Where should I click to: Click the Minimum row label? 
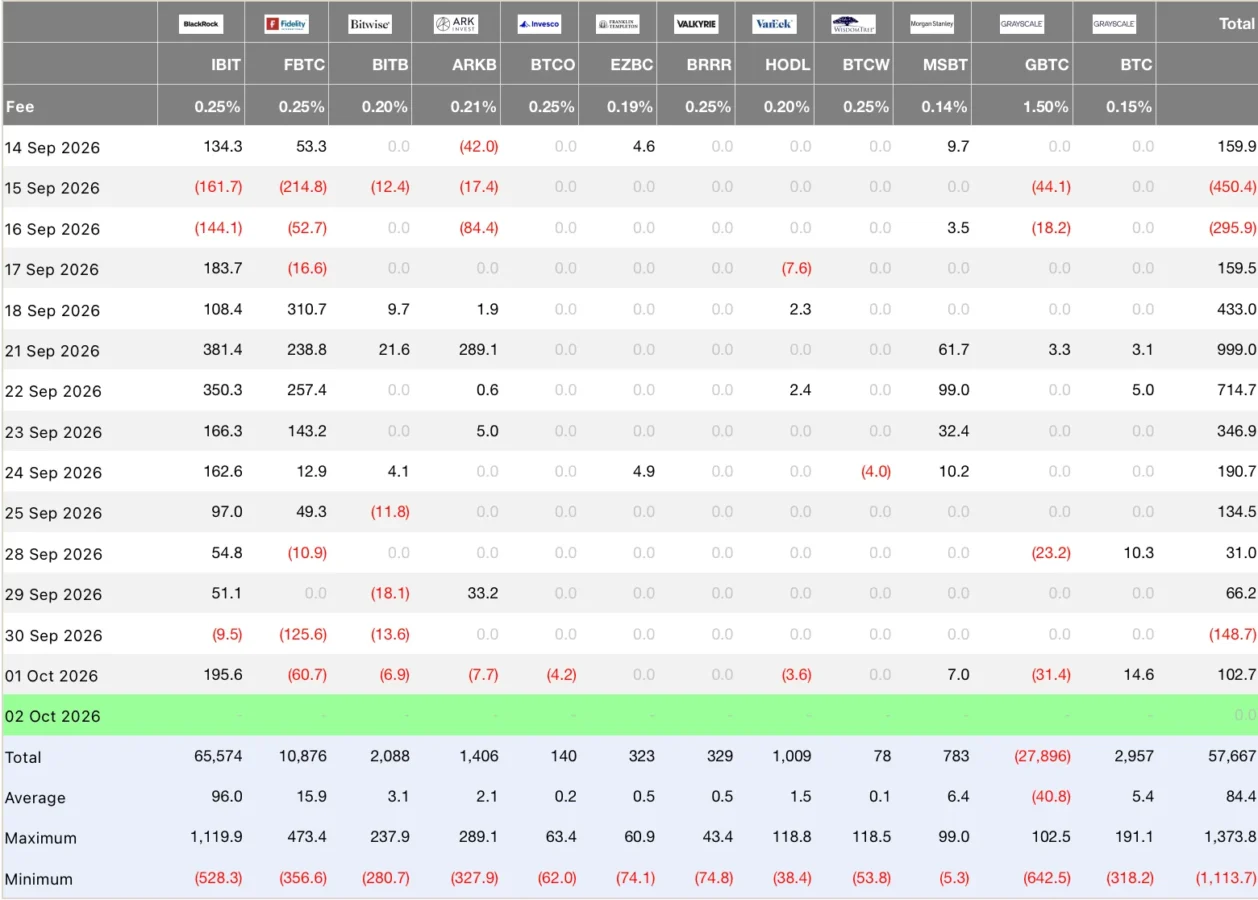click(38, 880)
